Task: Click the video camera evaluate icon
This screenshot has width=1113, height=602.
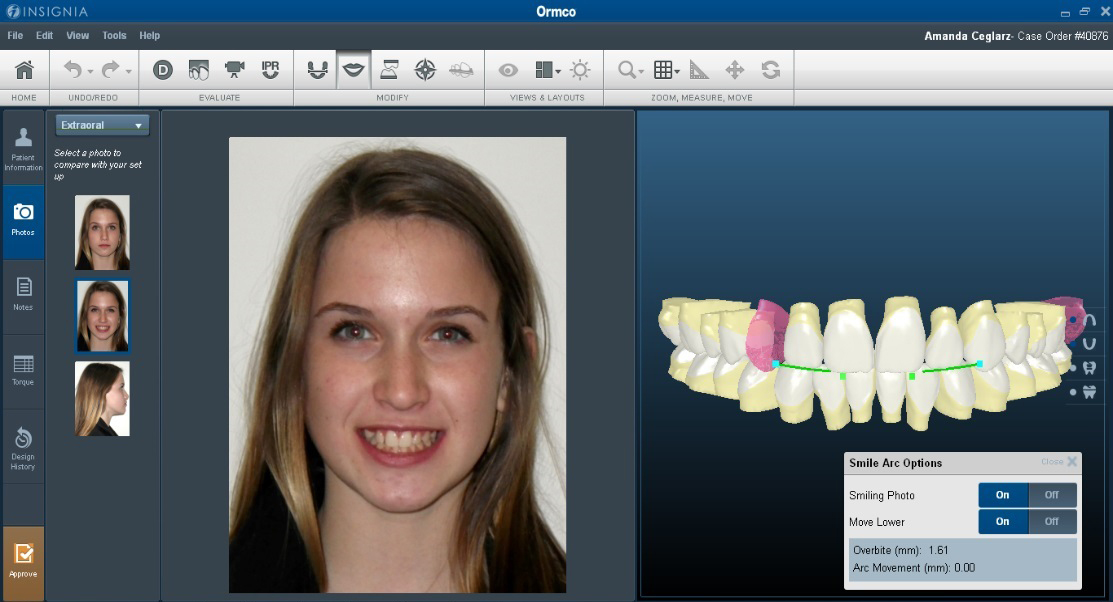Action: tap(234, 70)
